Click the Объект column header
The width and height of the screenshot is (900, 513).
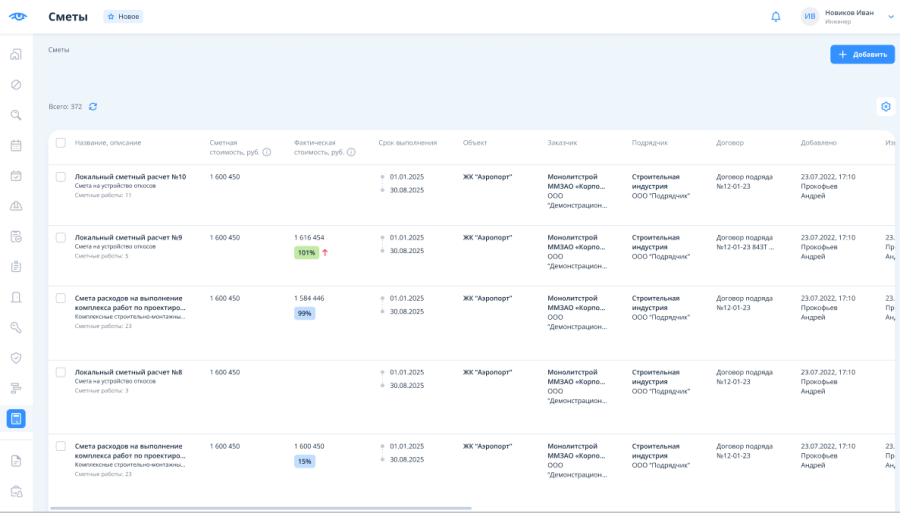(475, 143)
